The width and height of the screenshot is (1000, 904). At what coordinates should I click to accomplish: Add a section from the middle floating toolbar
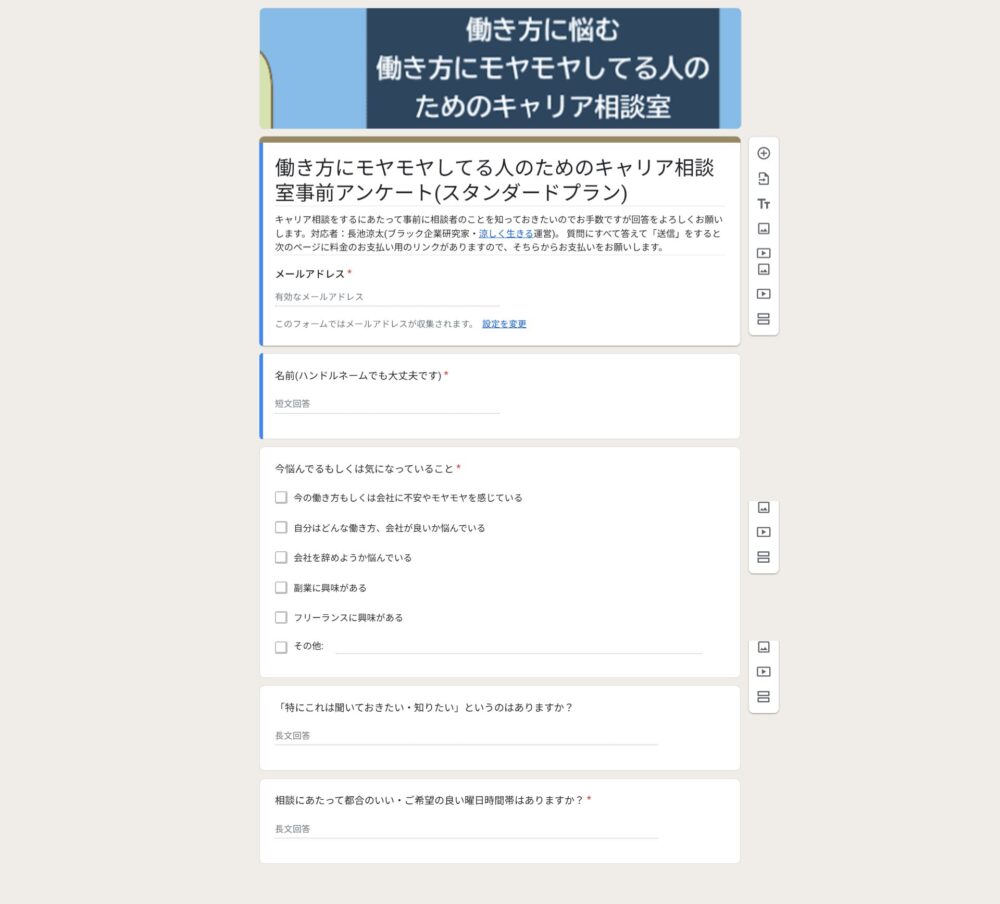pos(763,557)
